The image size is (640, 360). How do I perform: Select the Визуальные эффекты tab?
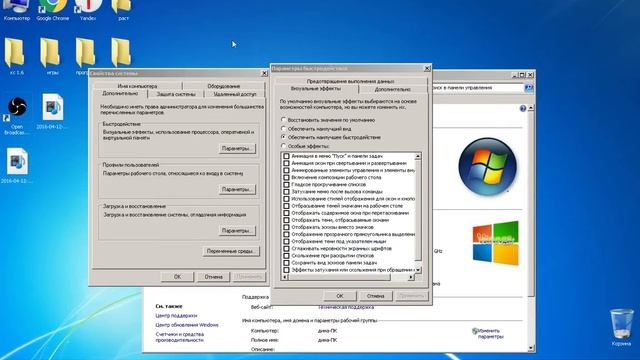[316, 89]
